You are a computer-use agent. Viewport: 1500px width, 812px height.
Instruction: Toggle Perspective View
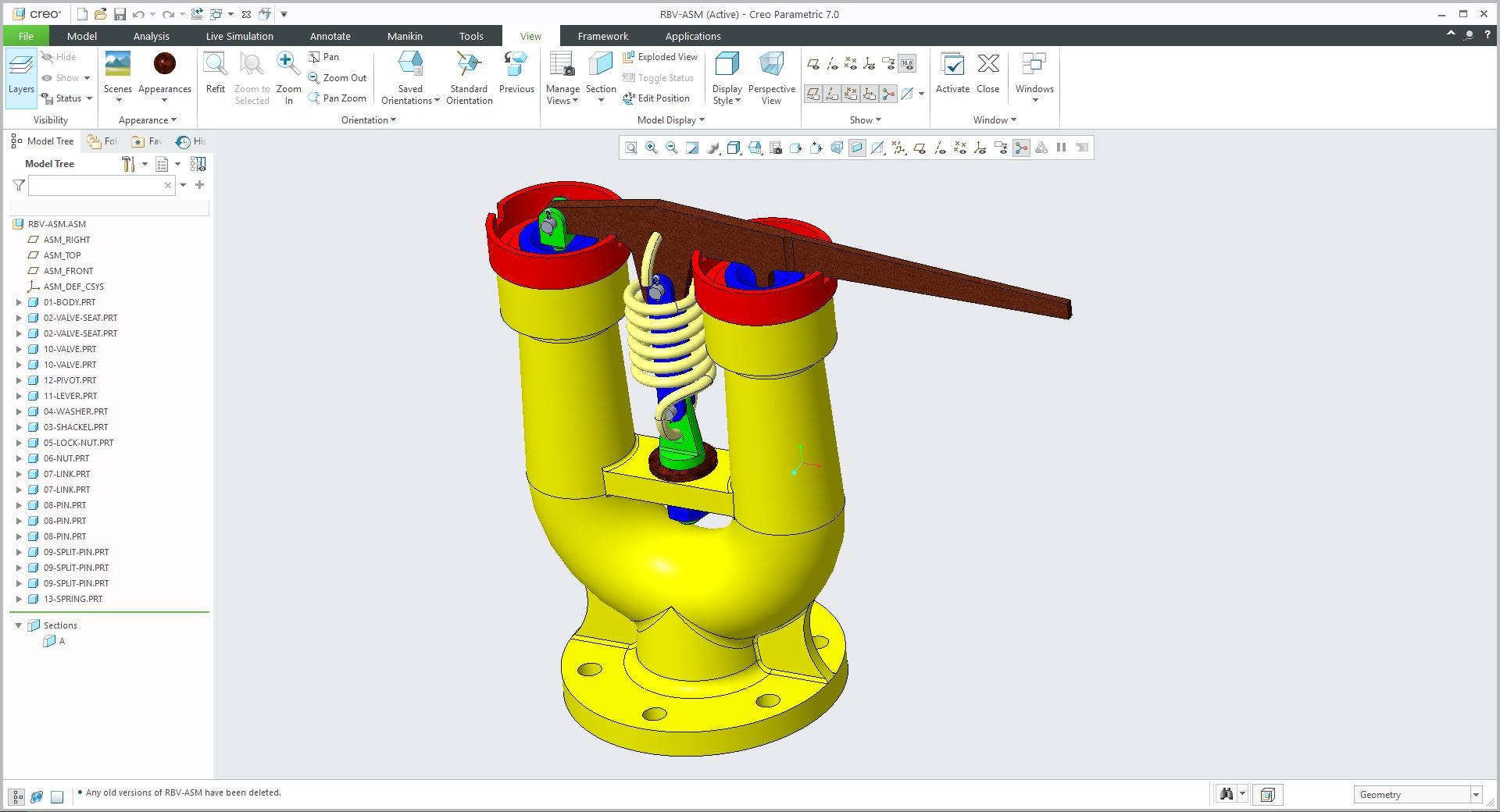tap(771, 78)
